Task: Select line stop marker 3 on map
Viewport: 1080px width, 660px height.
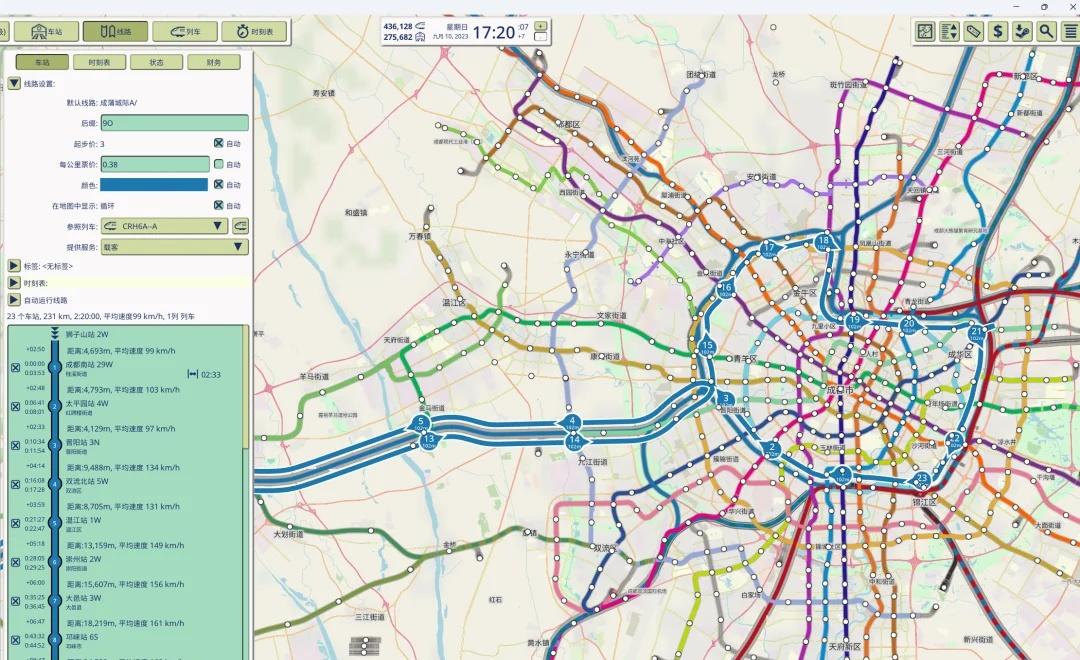Action: coord(725,399)
